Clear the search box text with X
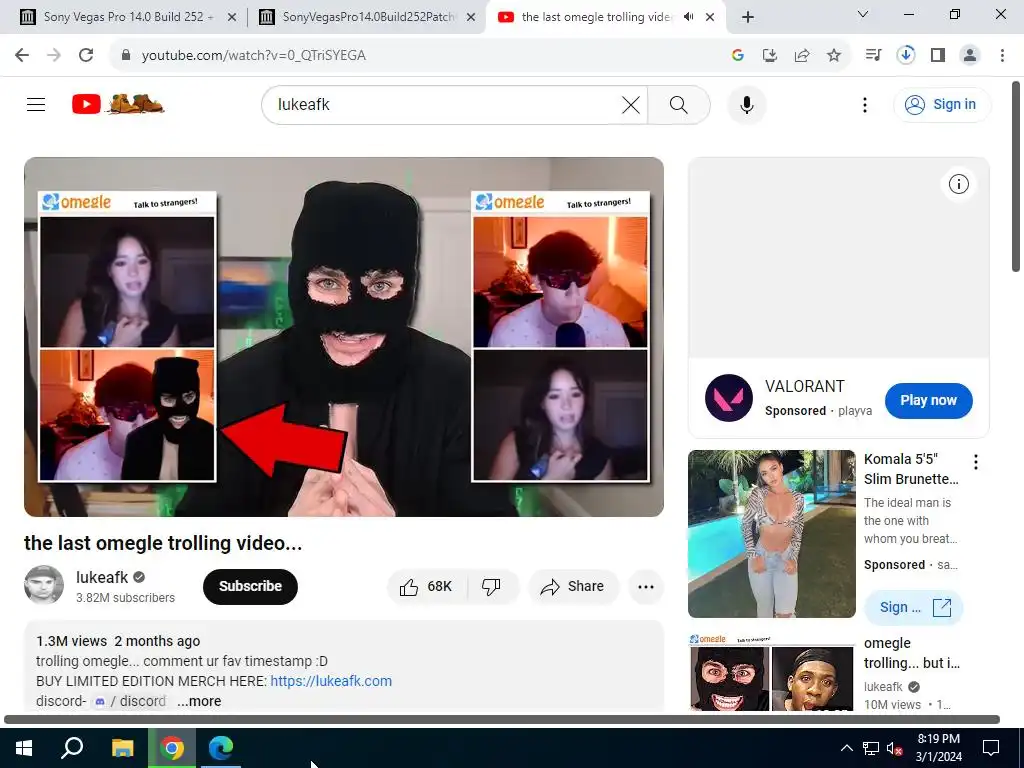The image size is (1024, 768). point(630,104)
